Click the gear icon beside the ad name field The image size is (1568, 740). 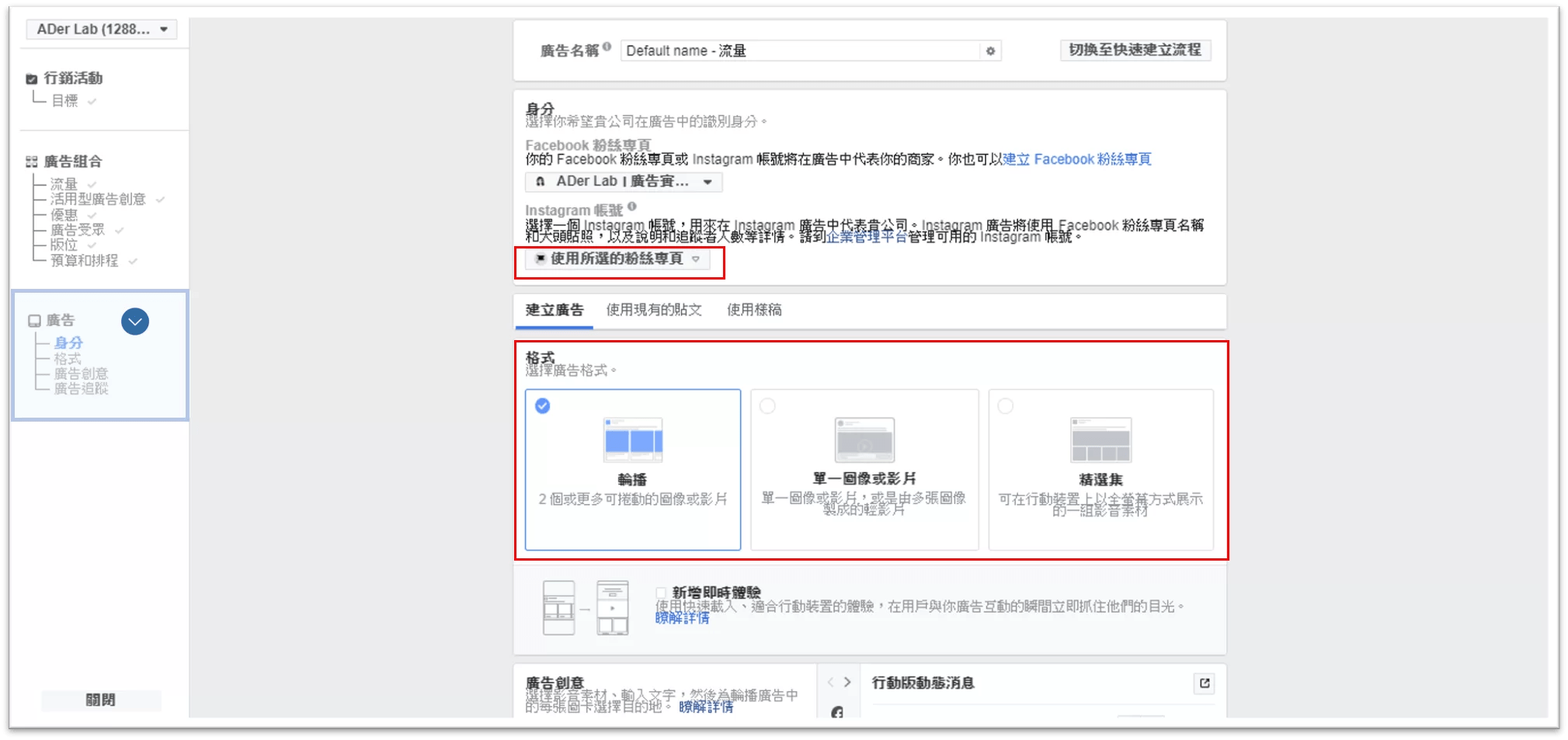pyautogui.click(x=990, y=51)
